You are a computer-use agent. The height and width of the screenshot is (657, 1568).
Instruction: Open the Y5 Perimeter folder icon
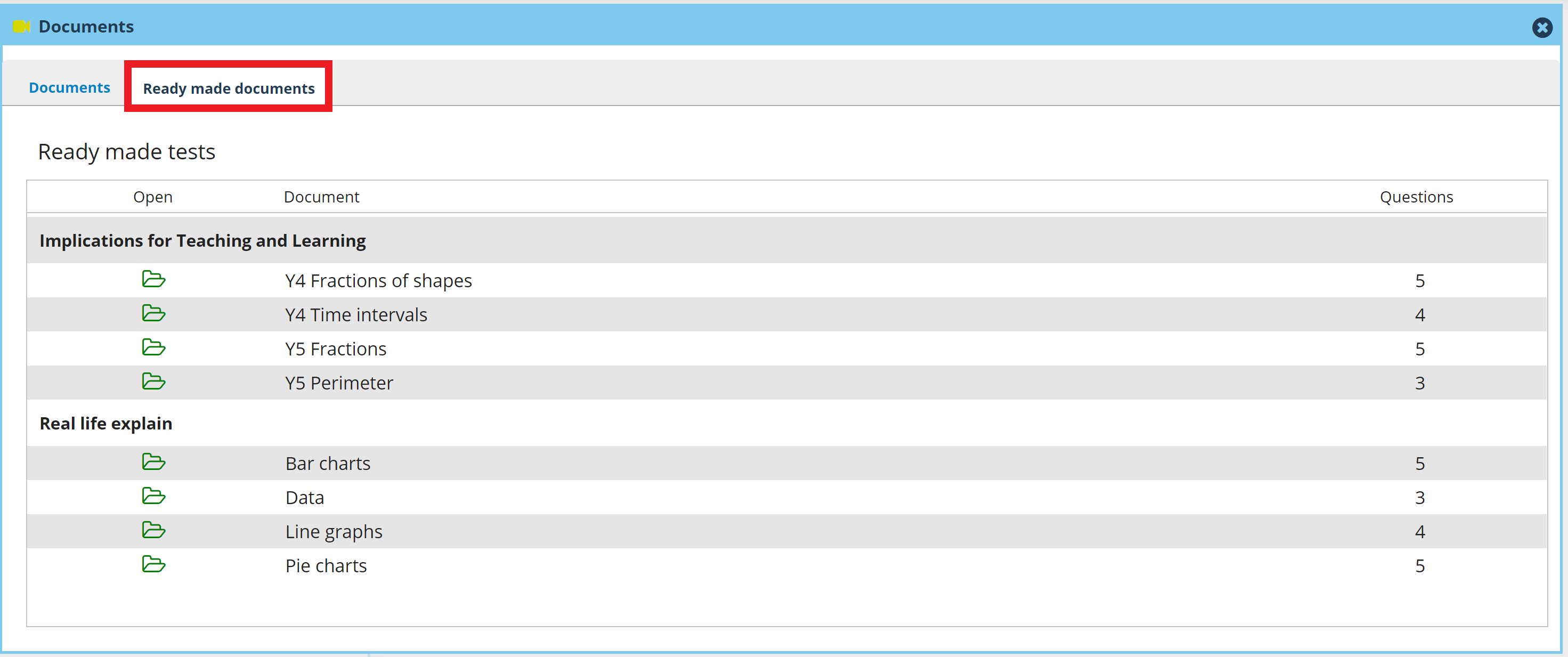[x=153, y=382]
